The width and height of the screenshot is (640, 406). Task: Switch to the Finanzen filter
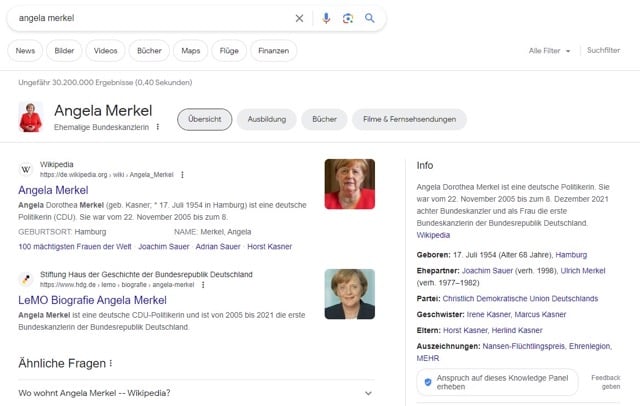tap(273, 51)
